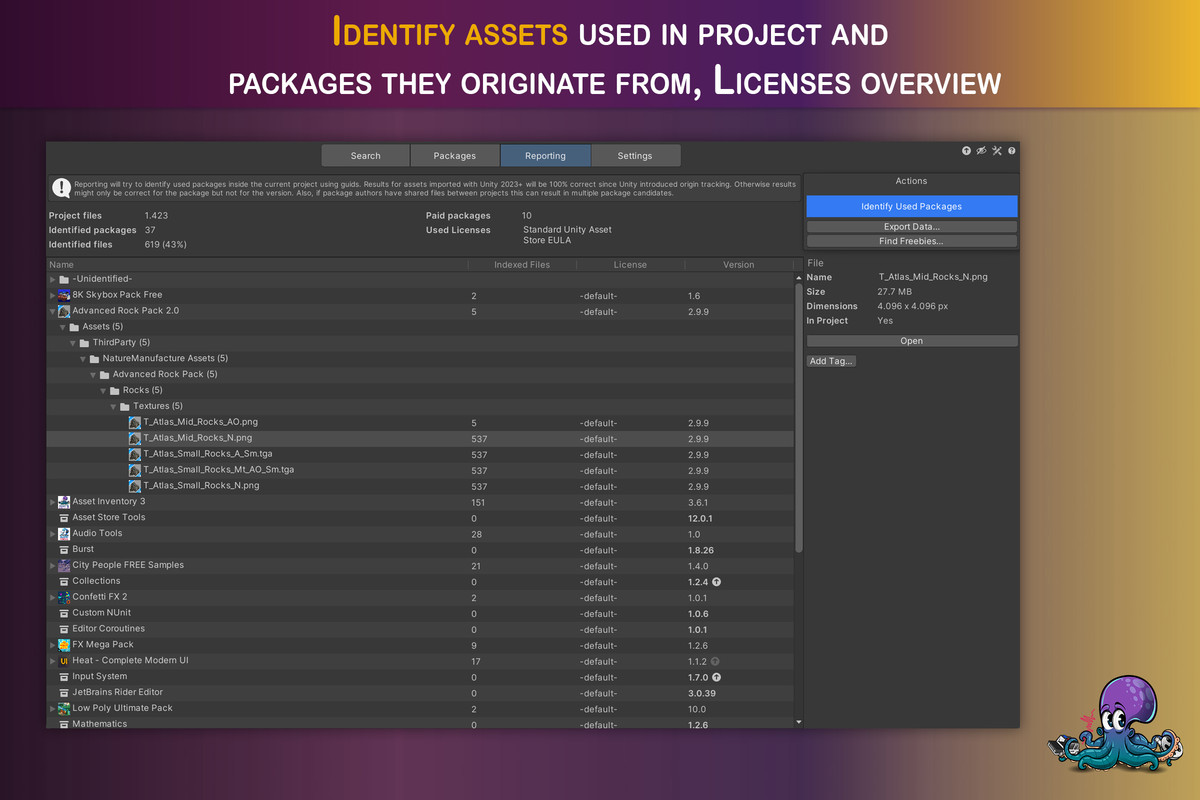
Task: Open the Help icon in the top-right toolbar
Action: click(x=1011, y=150)
